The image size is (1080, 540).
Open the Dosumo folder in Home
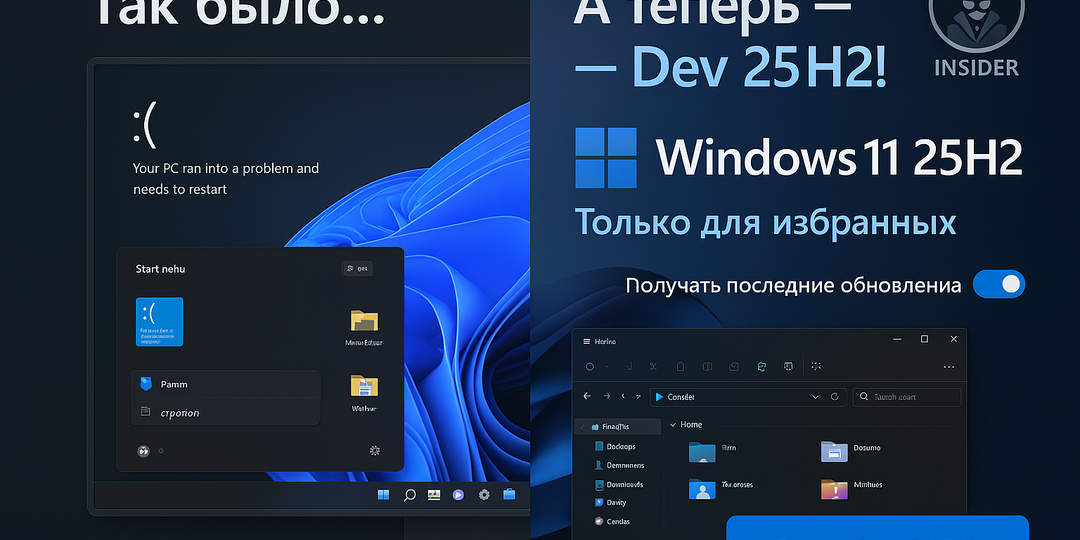(x=851, y=450)
